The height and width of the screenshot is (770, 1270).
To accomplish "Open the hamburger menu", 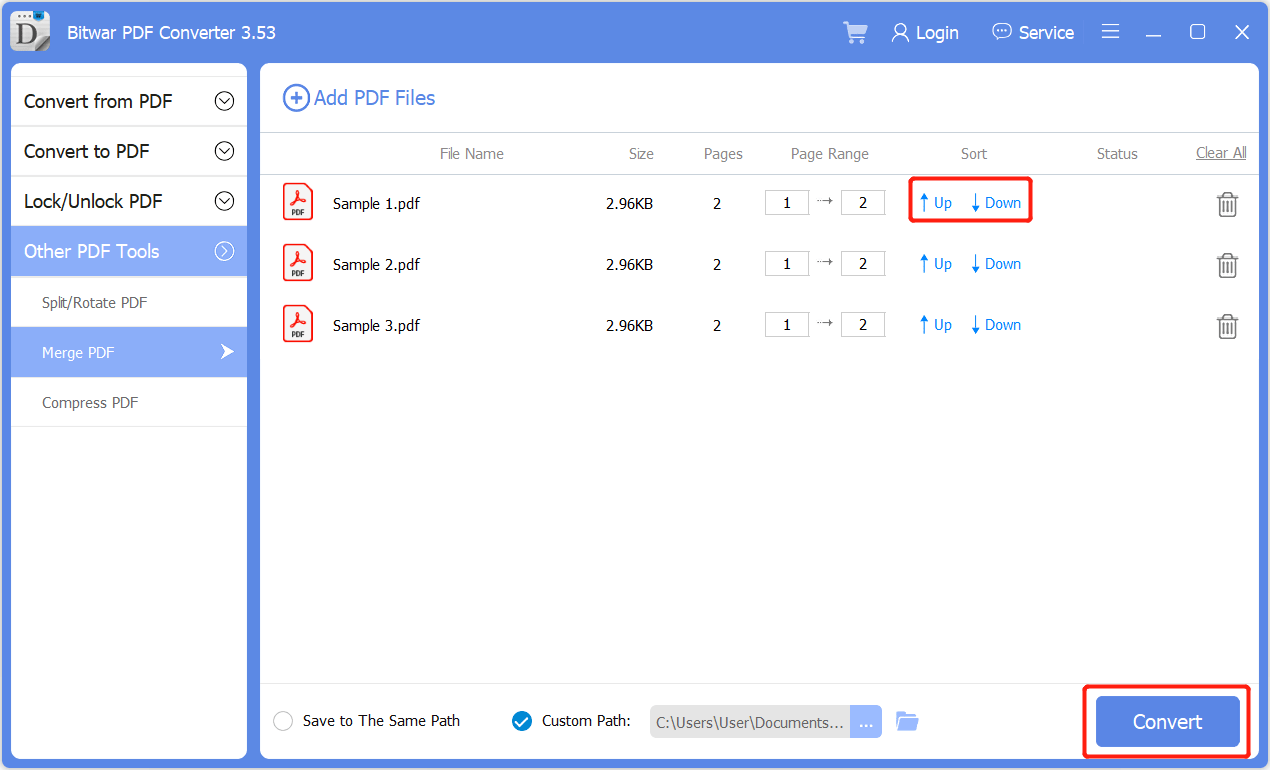I will (1110, 31).
